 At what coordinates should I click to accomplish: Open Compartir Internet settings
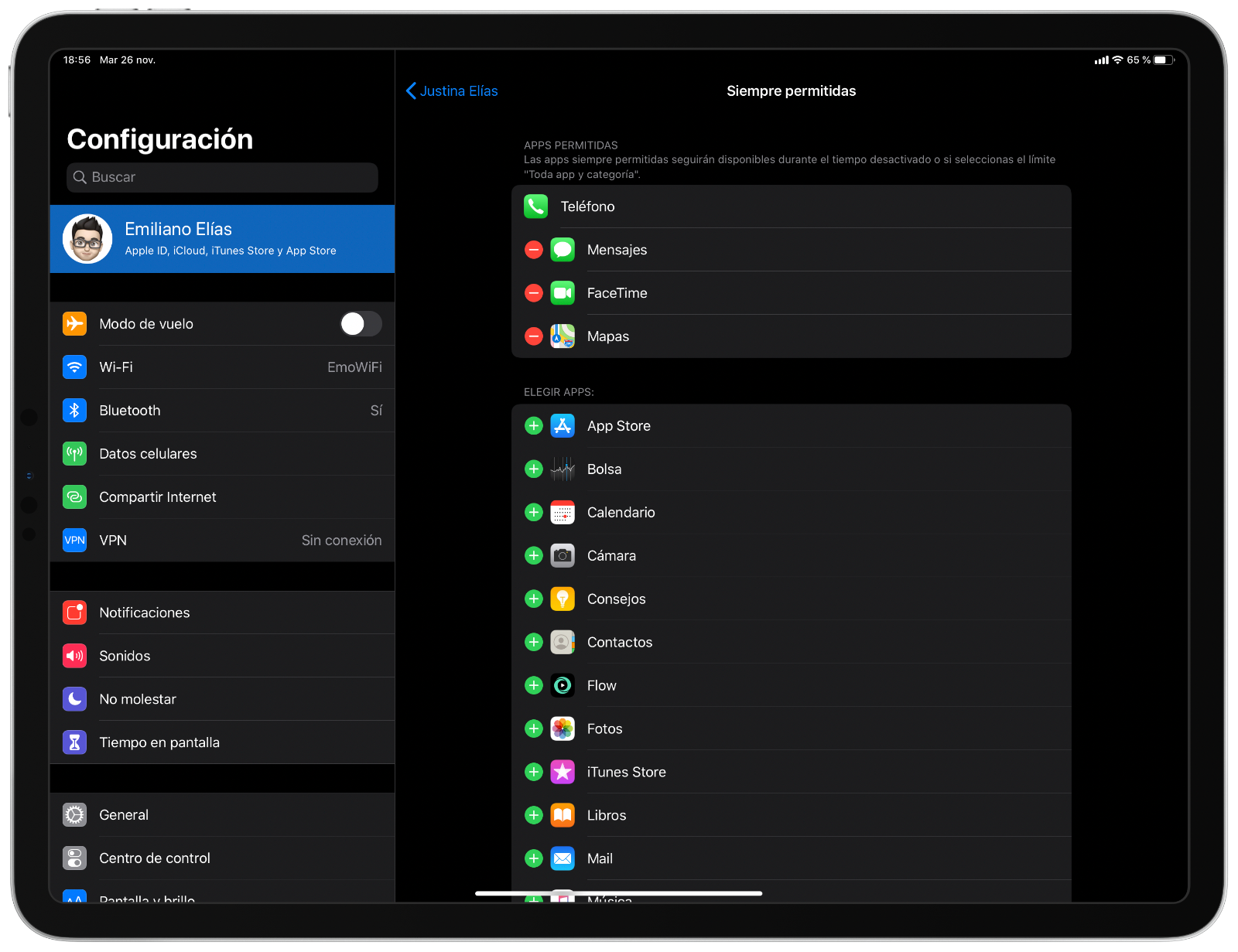point(222,497)
